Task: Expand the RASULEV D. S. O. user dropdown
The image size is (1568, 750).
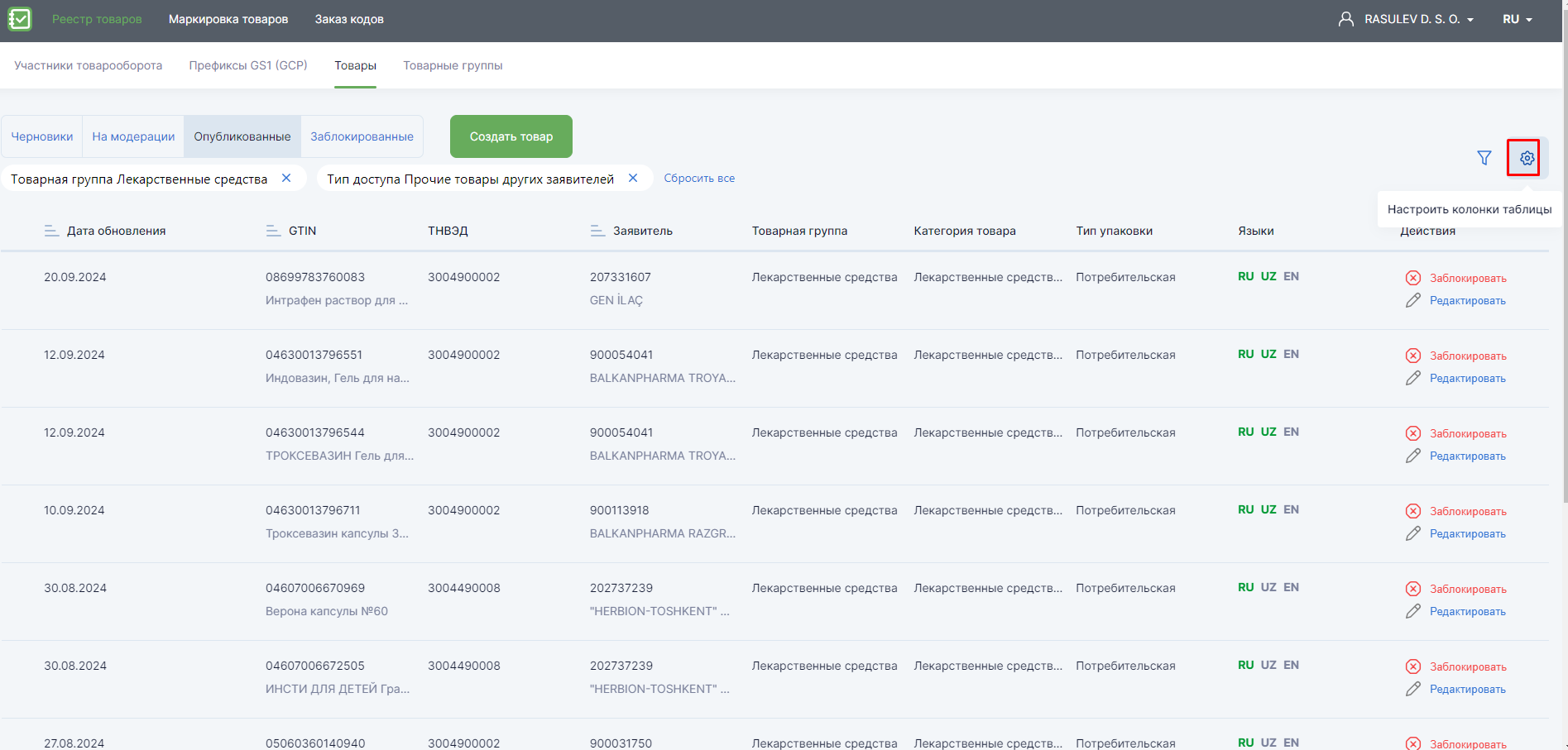Action: click(1419, 19)
